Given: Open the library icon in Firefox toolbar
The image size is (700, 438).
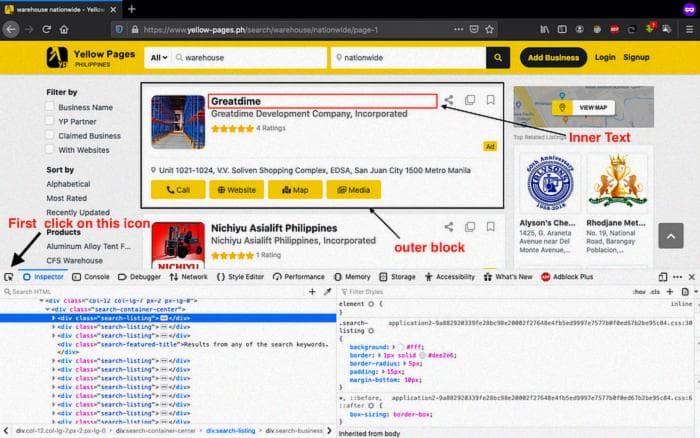Looking at the screenshot, I should click(545, 29).
